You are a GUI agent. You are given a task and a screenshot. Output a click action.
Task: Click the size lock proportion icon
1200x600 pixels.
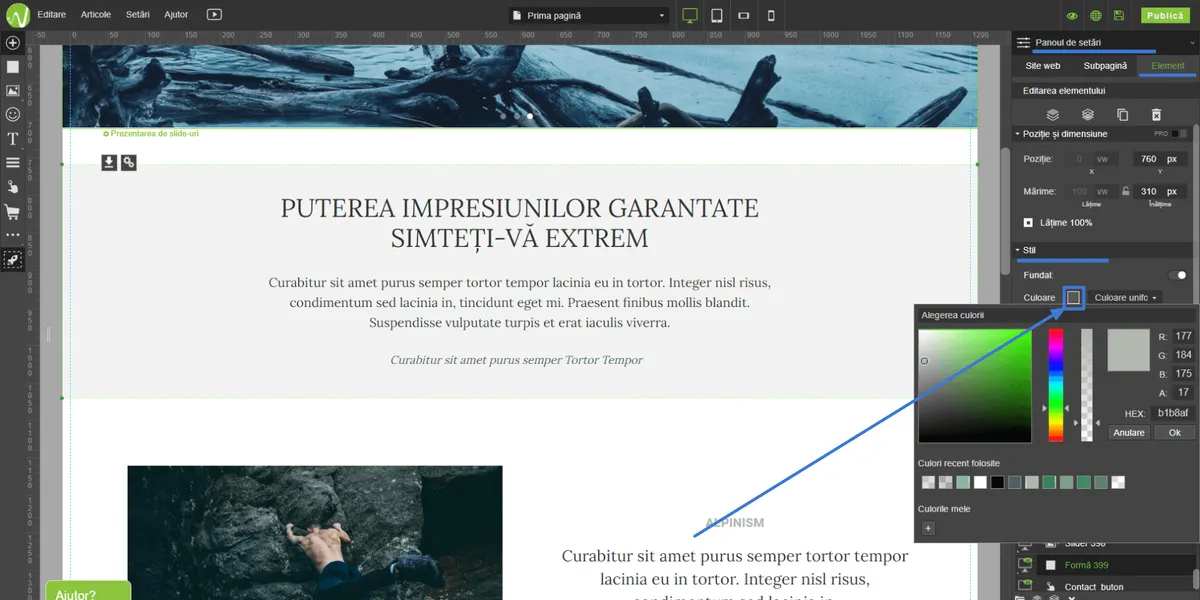pos(1126,191)
